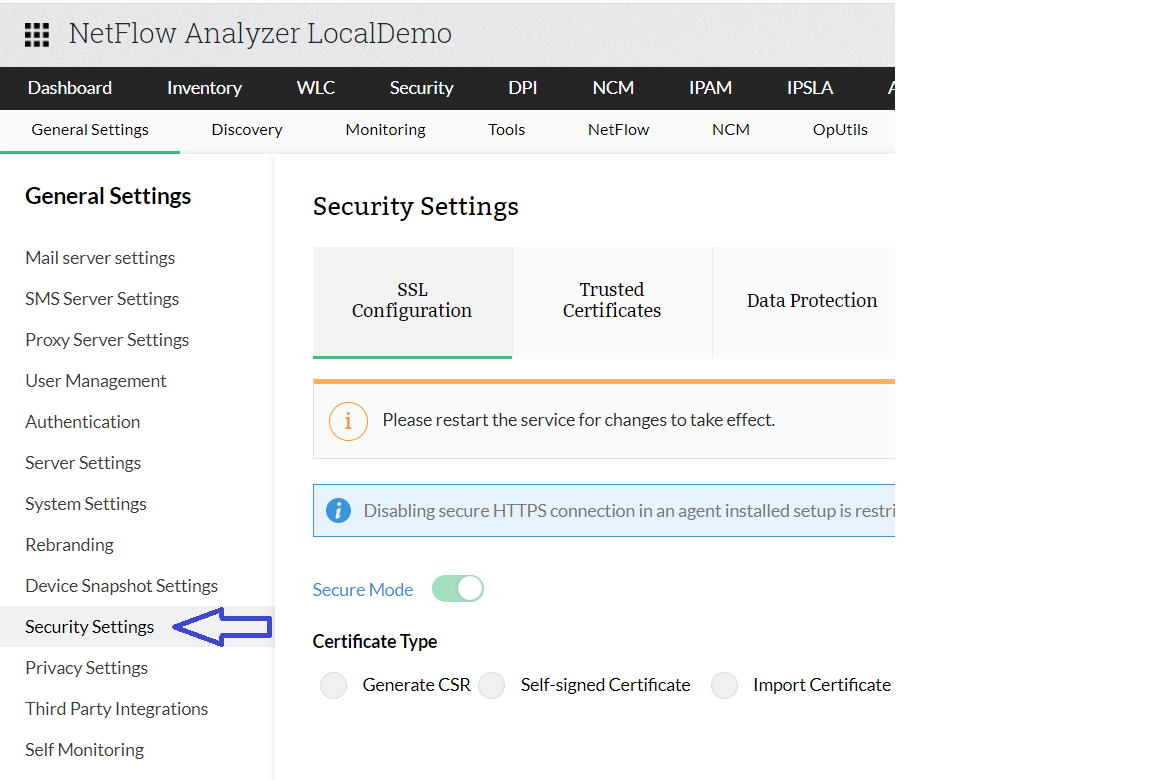The image size is (1152, 780).
Task: Open the Inventory menu
Action: [204, 88]
